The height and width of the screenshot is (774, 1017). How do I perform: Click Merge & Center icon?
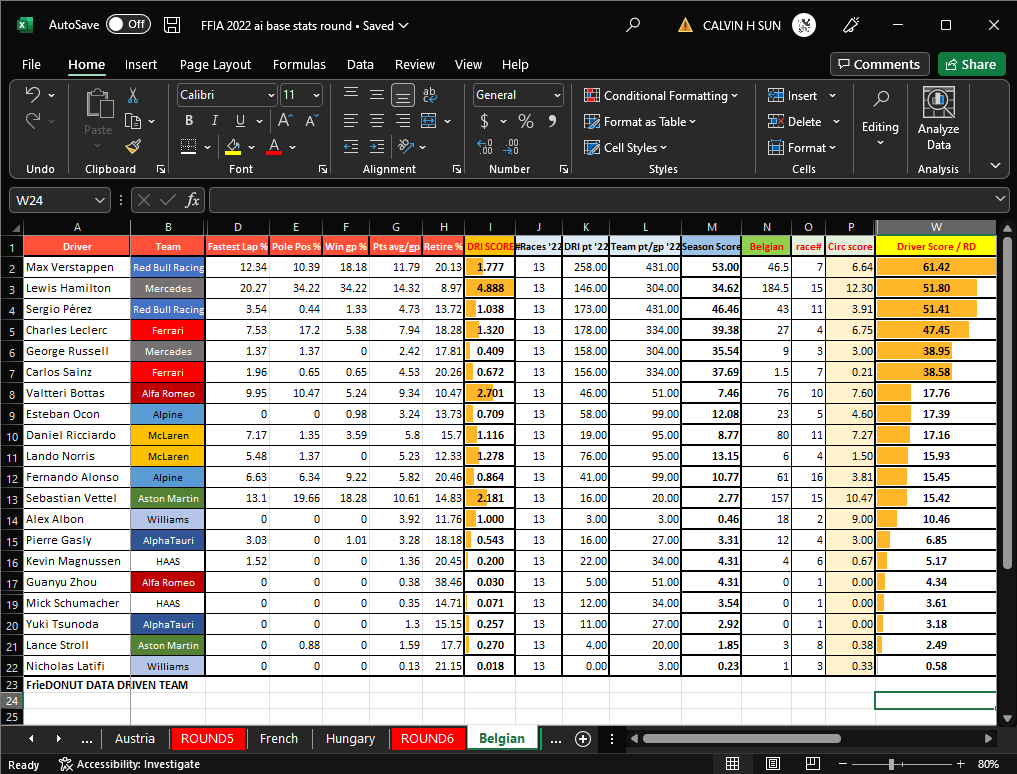coord(429,121)
